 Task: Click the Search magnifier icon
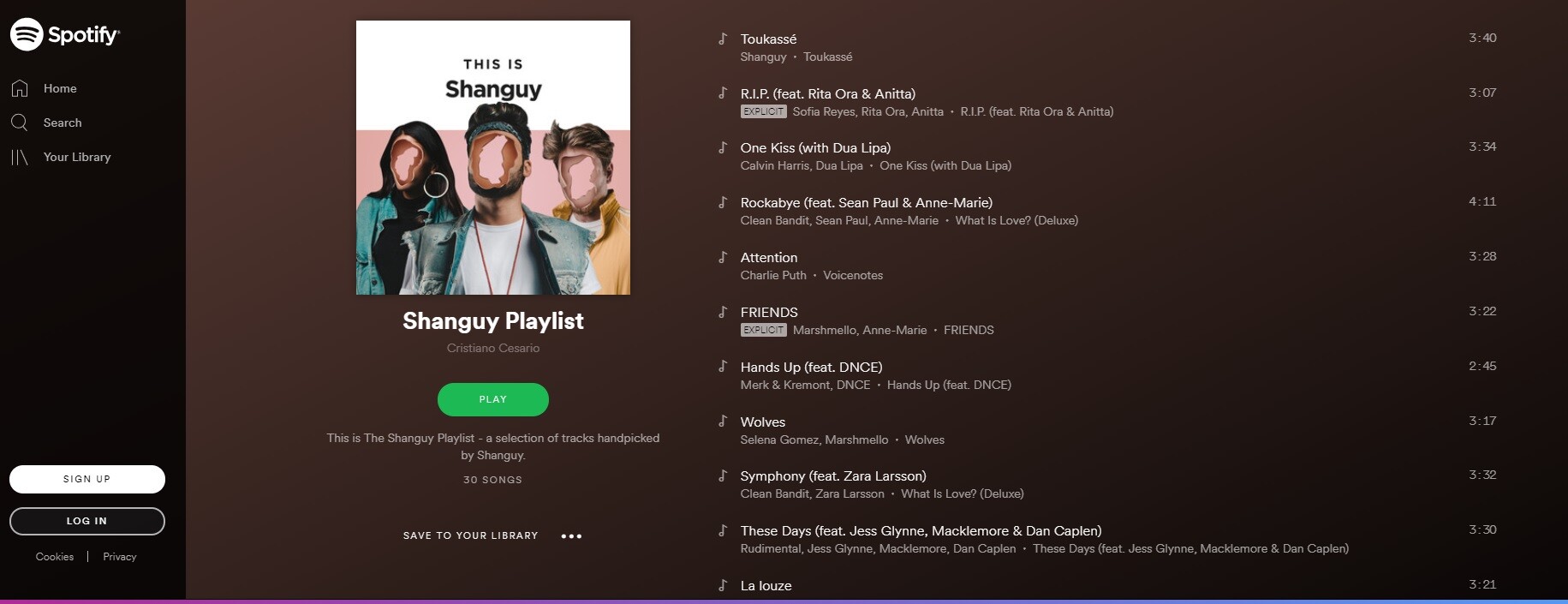coord(20,123)
